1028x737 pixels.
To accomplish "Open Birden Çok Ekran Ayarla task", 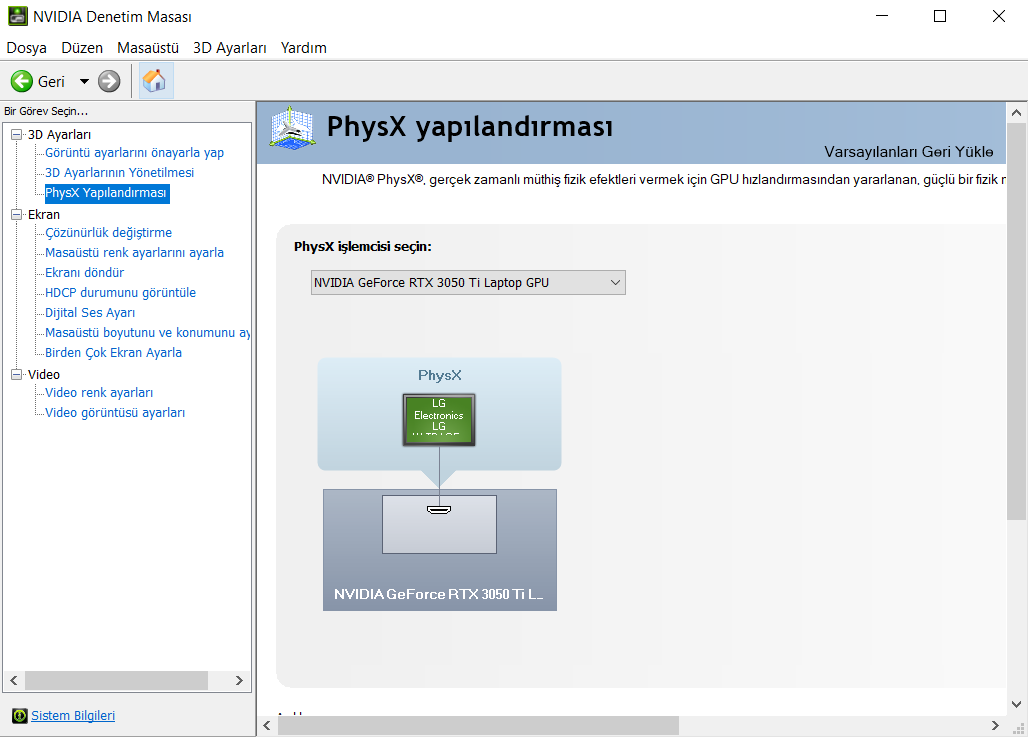I will [113, 353].
